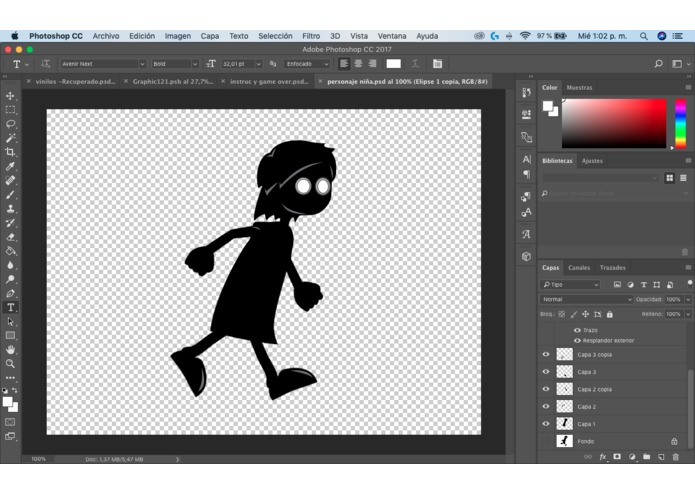Open the Paragraph panel icon

526,174
